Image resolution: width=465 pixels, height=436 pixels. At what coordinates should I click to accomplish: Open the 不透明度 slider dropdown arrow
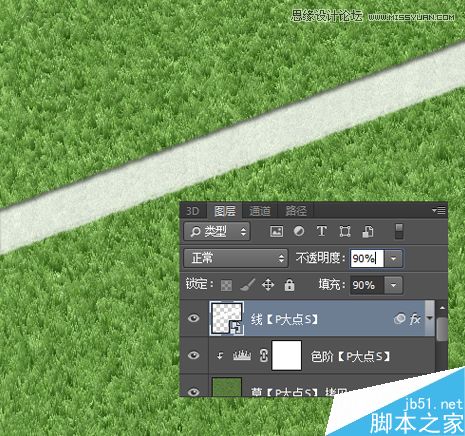393,258
